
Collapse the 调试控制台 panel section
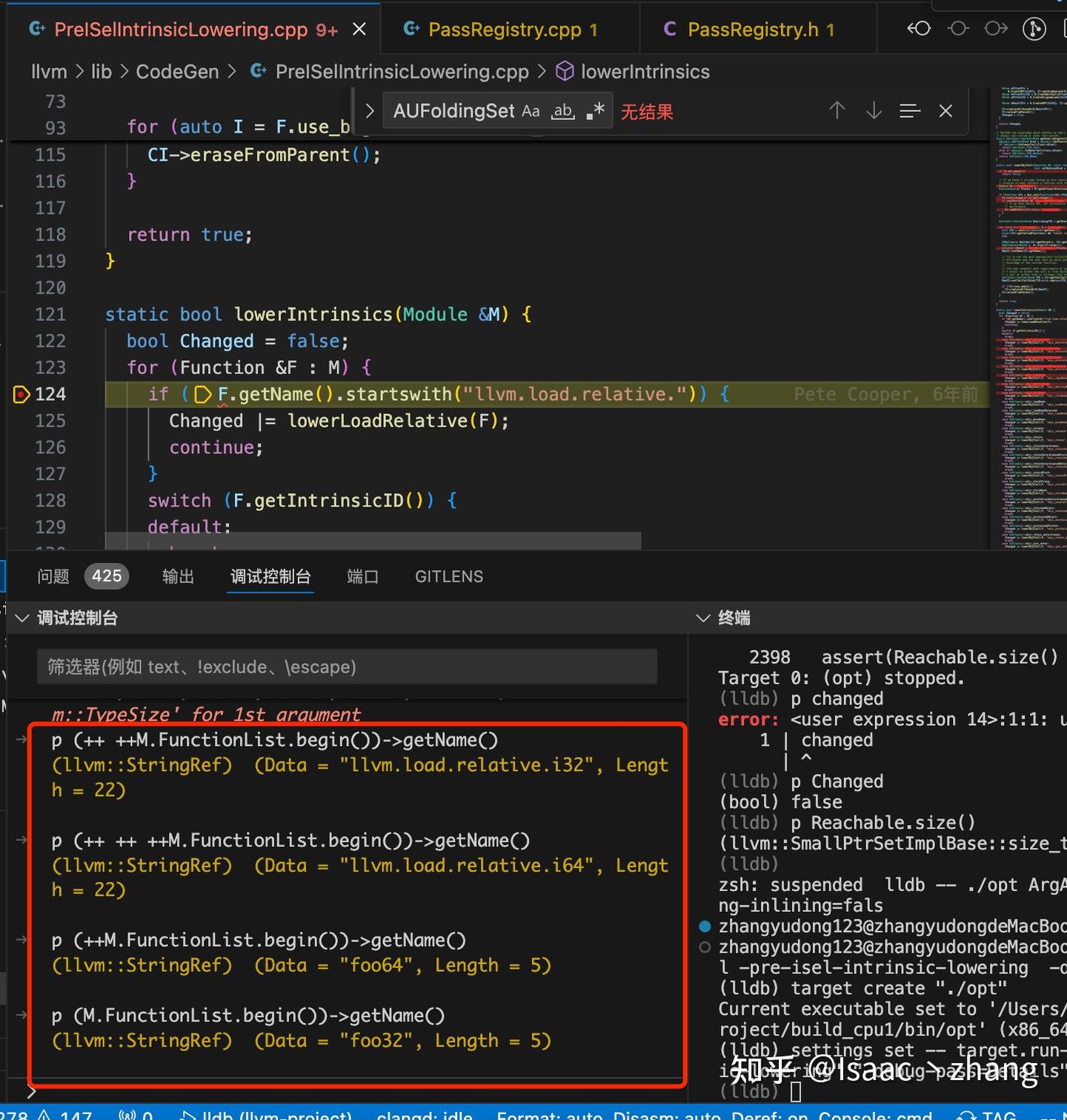coord(21,618)
